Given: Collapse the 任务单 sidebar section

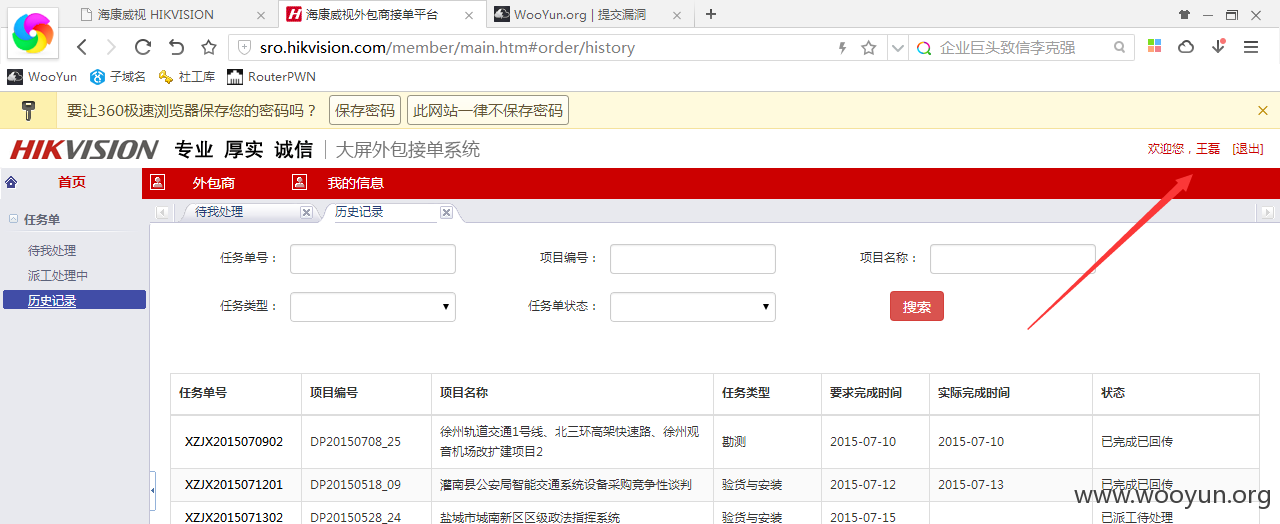Looking at the screenshot, I should (x=13, y=219).
